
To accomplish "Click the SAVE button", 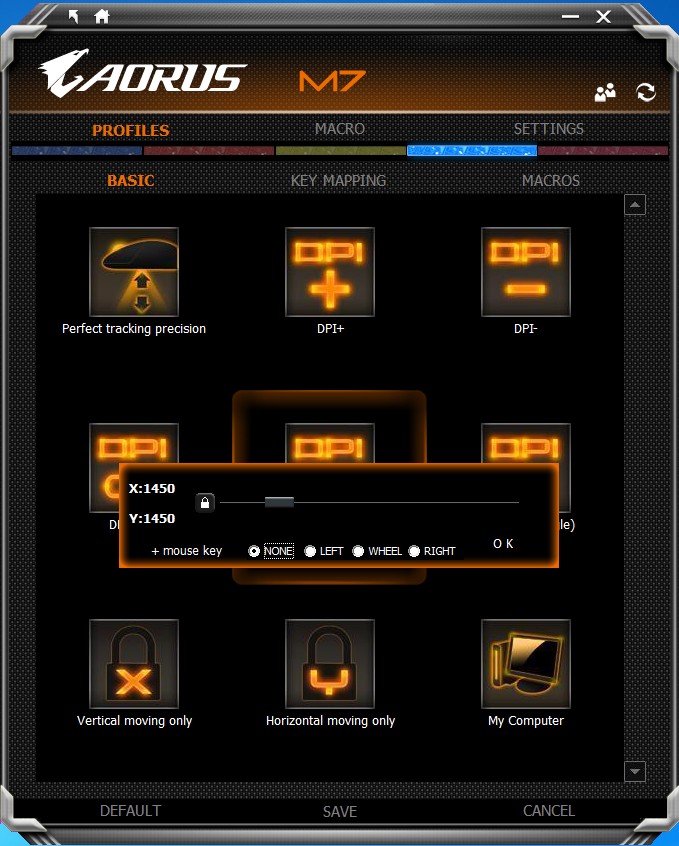I will (340, 811).
